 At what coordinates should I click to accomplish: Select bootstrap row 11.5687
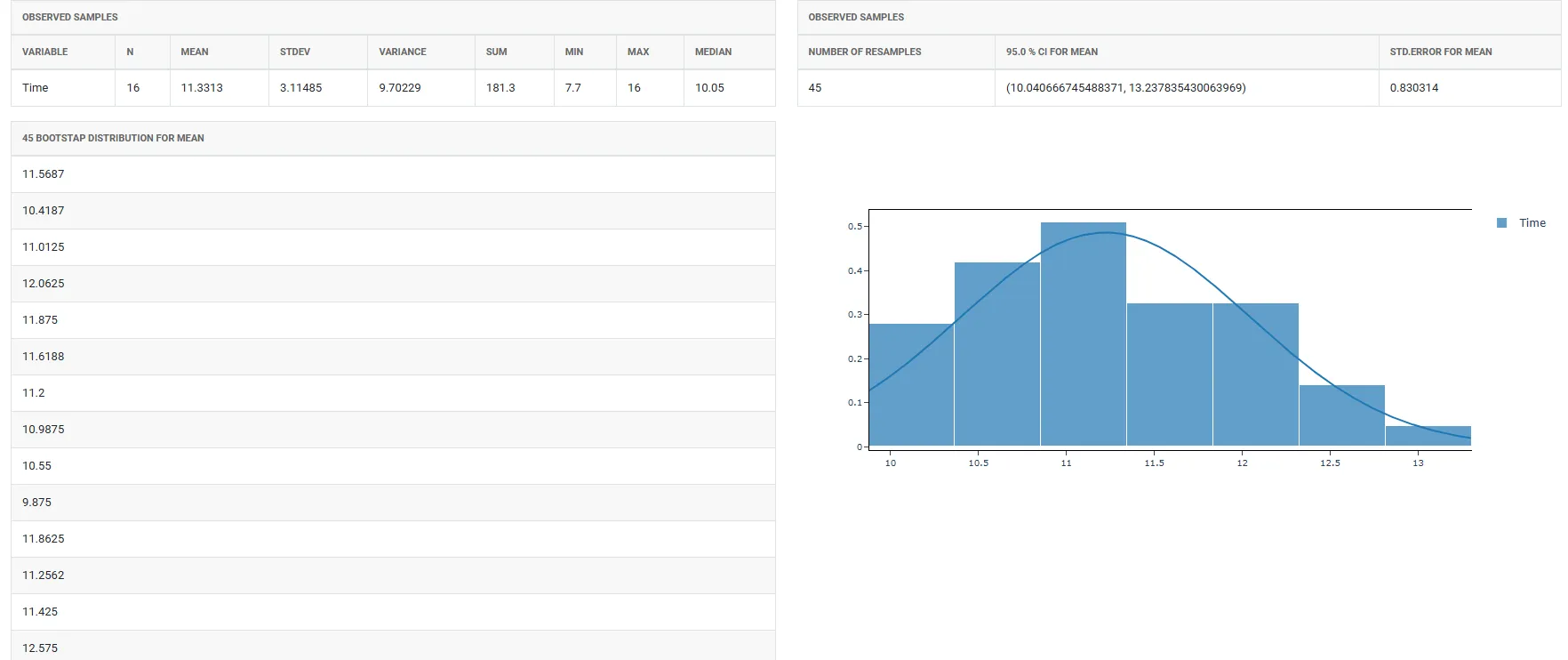(393, 174)
